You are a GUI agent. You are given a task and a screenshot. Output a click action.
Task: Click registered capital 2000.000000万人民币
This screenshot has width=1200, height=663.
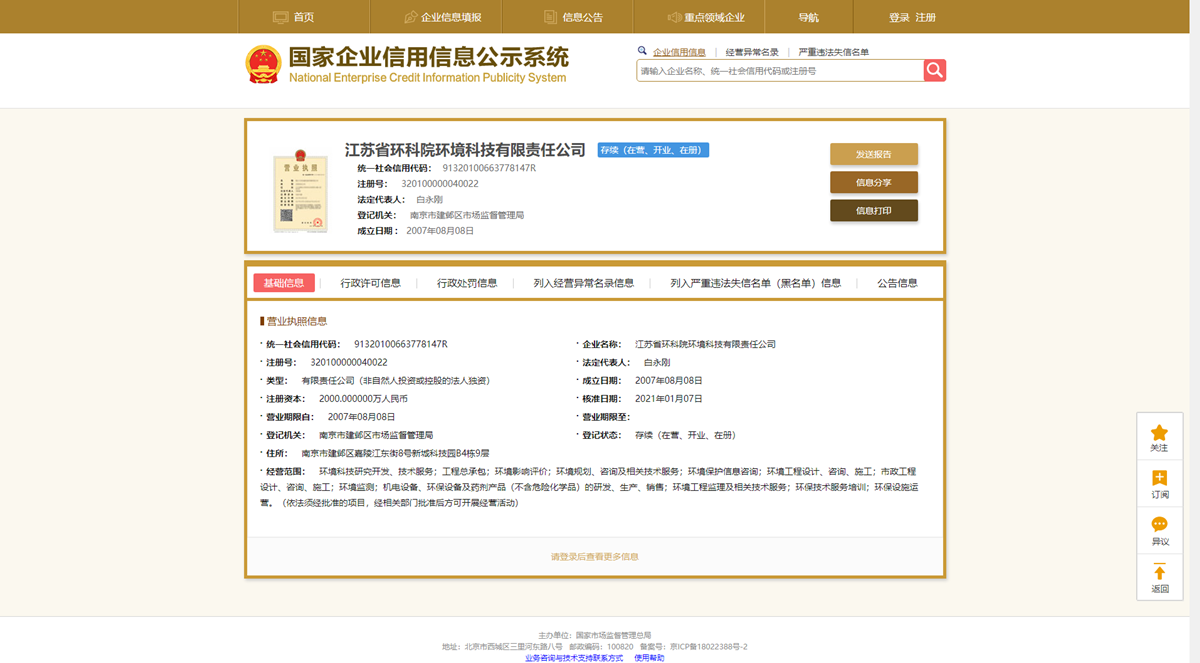click(363, 398)
